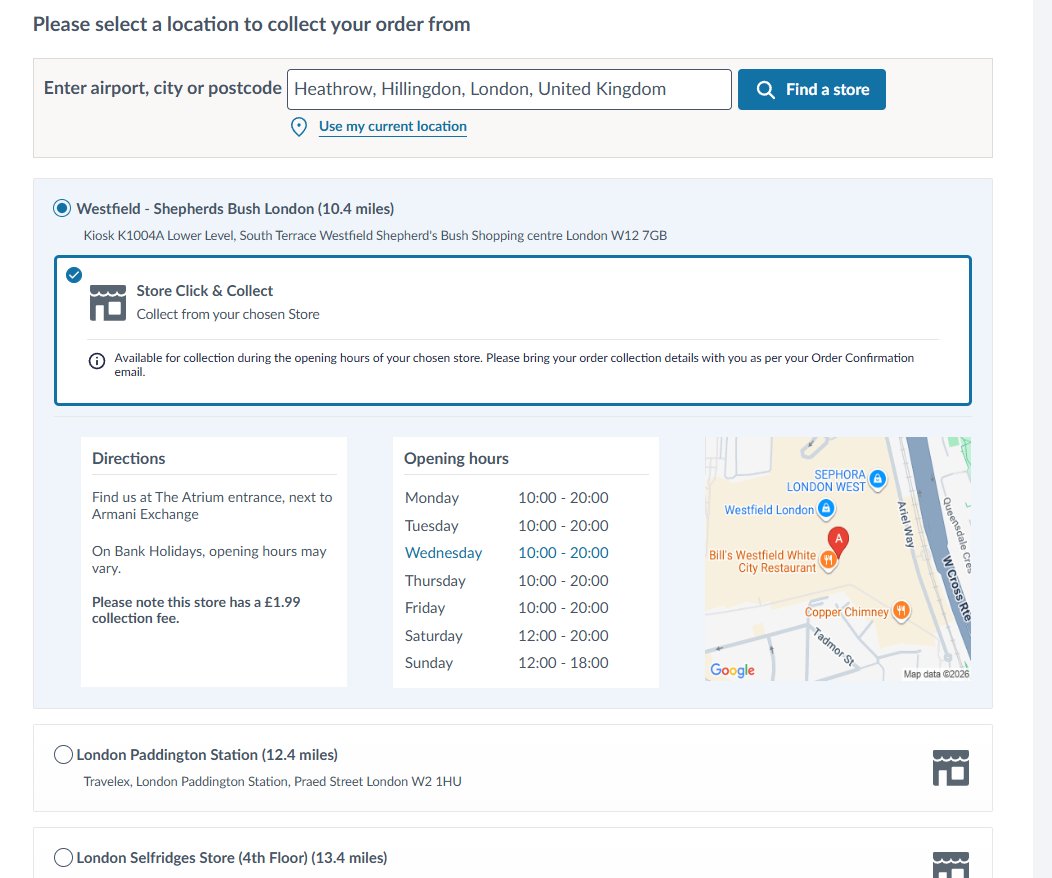Click the Copper Chimney restaurant pin on map
This screenshot has width=1052, height=878.
point(901,610)
